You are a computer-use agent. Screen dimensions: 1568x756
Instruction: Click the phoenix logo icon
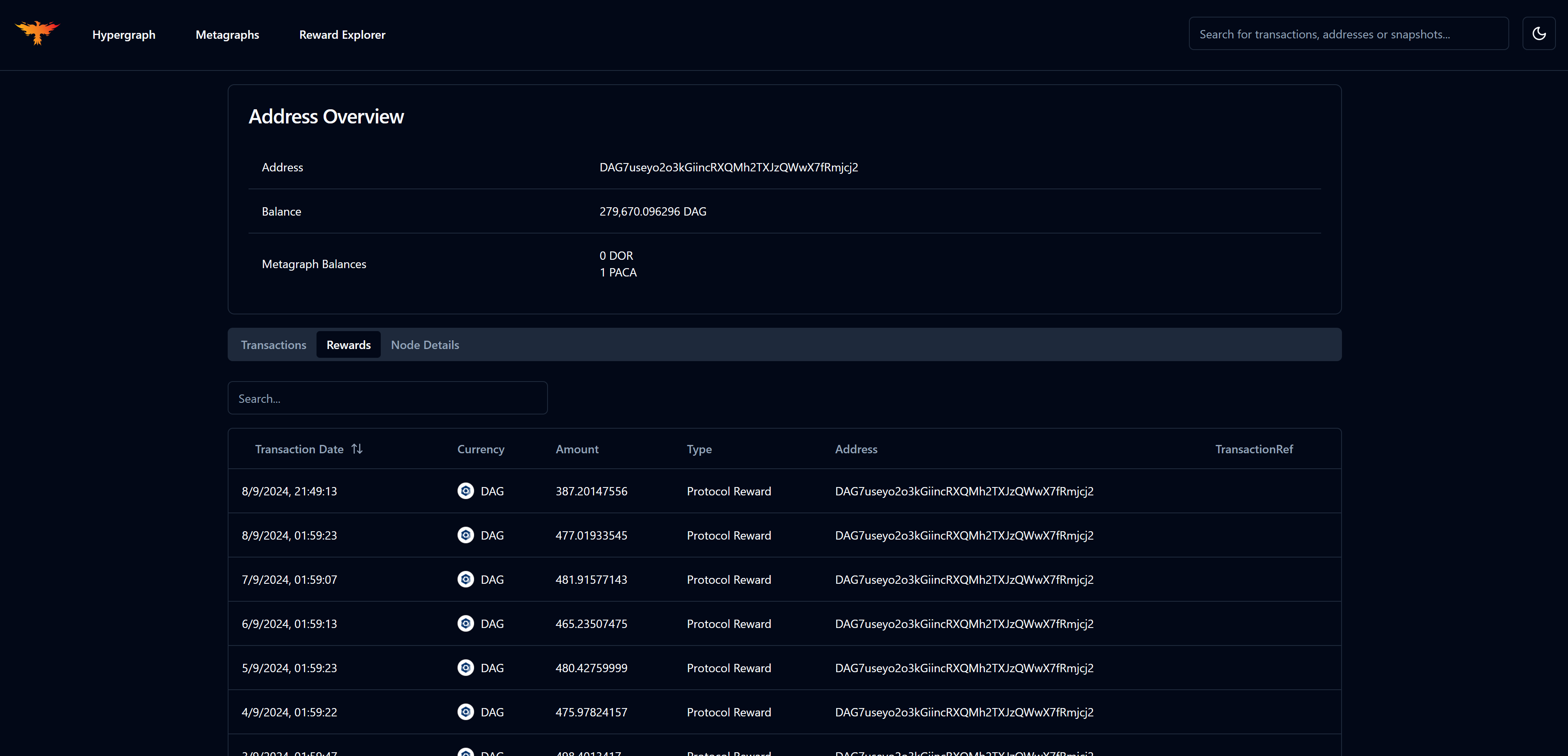pyautogui.click(x=37, y=33)
